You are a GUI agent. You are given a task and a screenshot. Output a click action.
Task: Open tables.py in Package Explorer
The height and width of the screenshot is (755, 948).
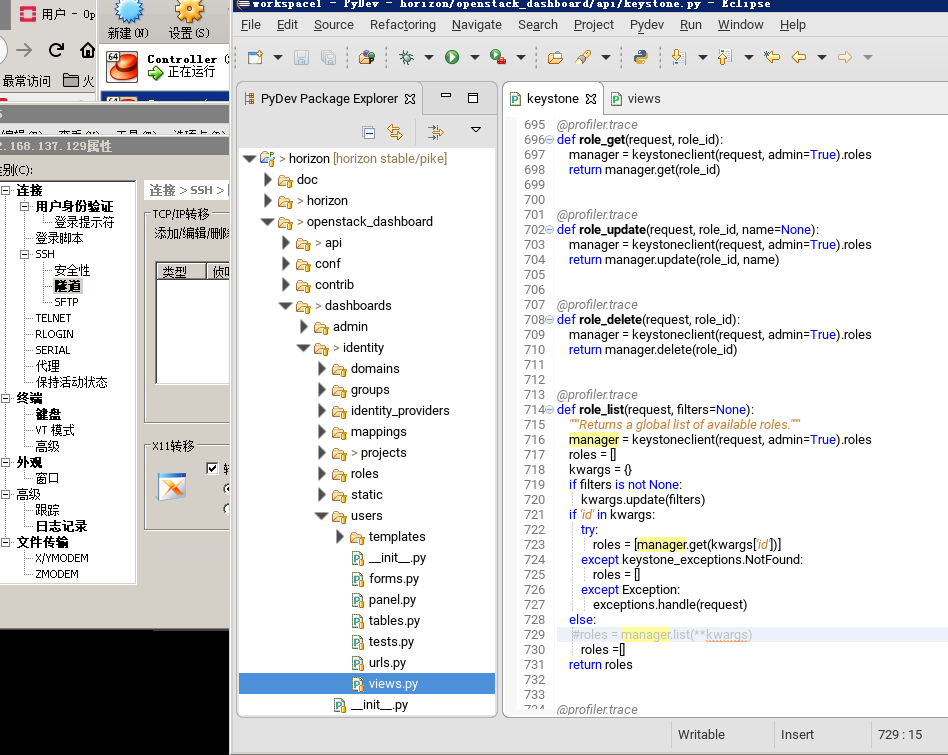click(x=393, y=621)
